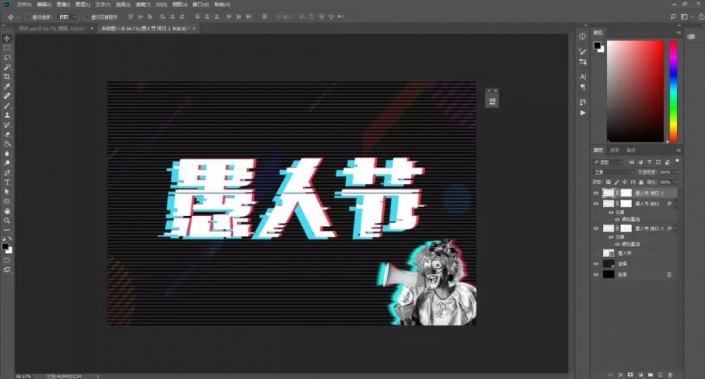Lock image pixels with the brush lock icon
Viewport: 705px width, 379px height.
point(617,183)
